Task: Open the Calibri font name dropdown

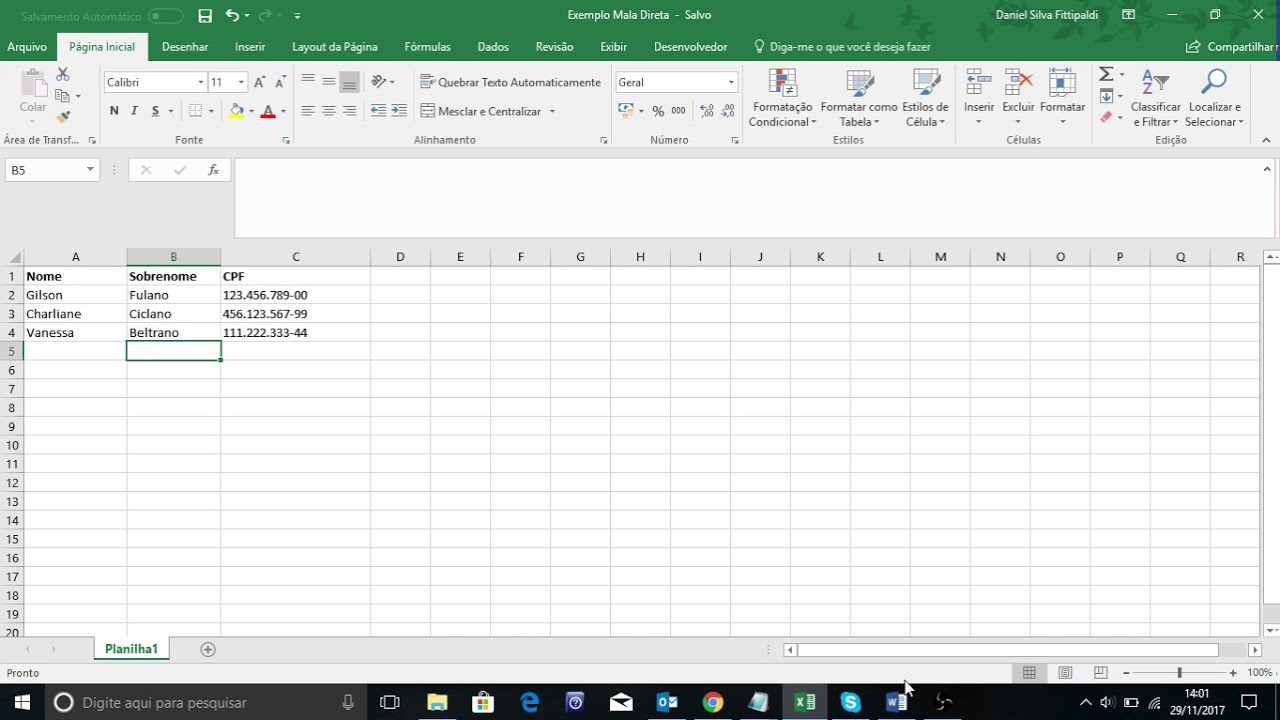Action: pos(200,82)
